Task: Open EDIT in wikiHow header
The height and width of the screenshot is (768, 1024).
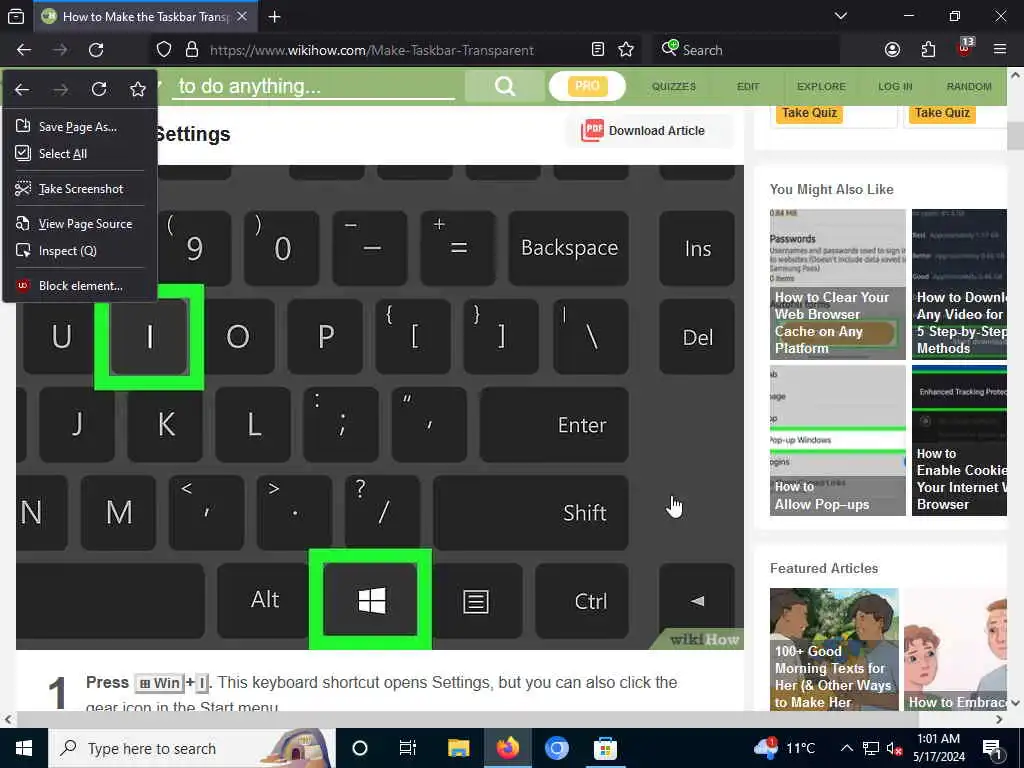Action: (748, 86)
